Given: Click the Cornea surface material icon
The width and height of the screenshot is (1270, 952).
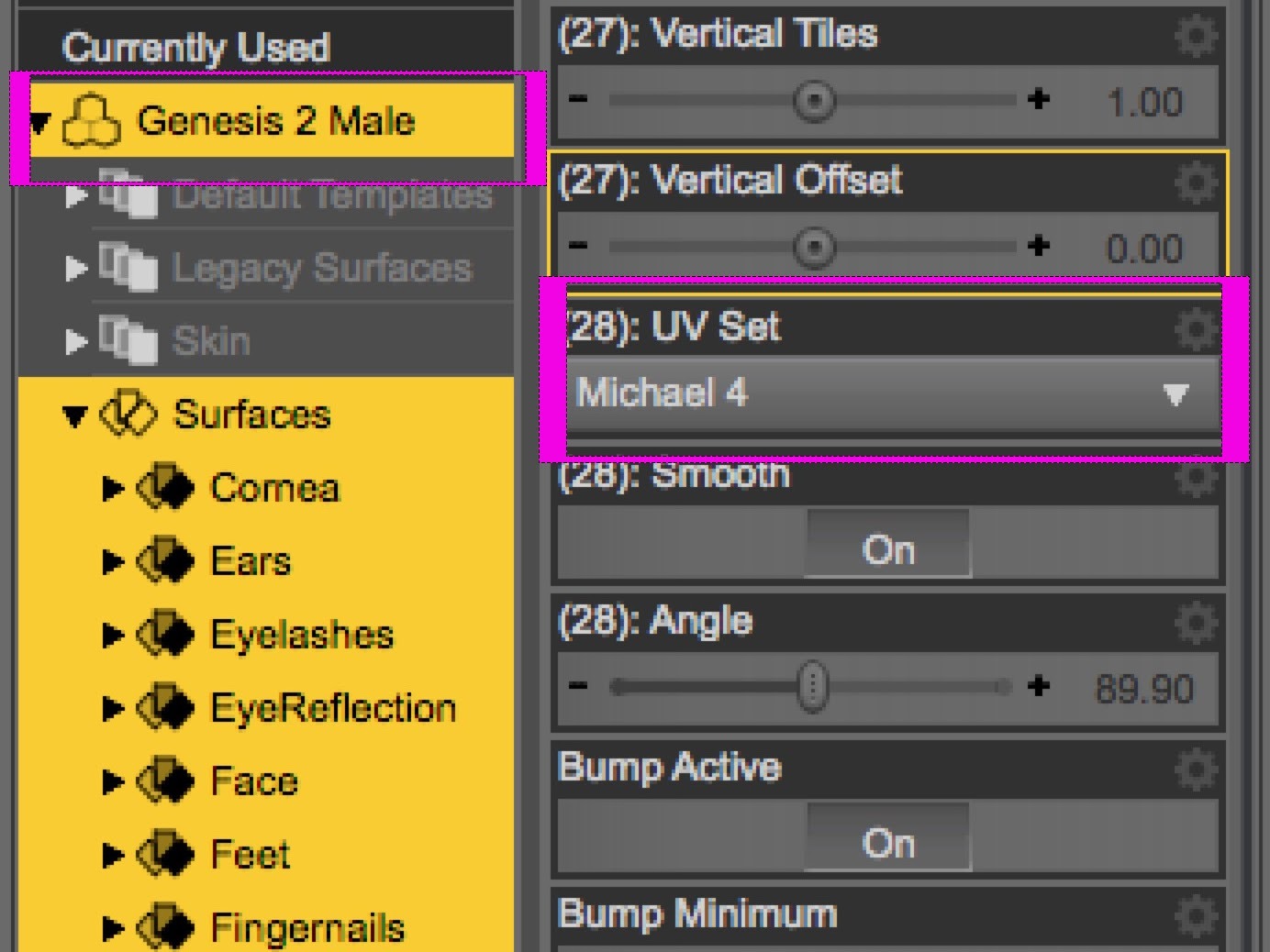Looking at the screenshot, I should pos(165,488).
